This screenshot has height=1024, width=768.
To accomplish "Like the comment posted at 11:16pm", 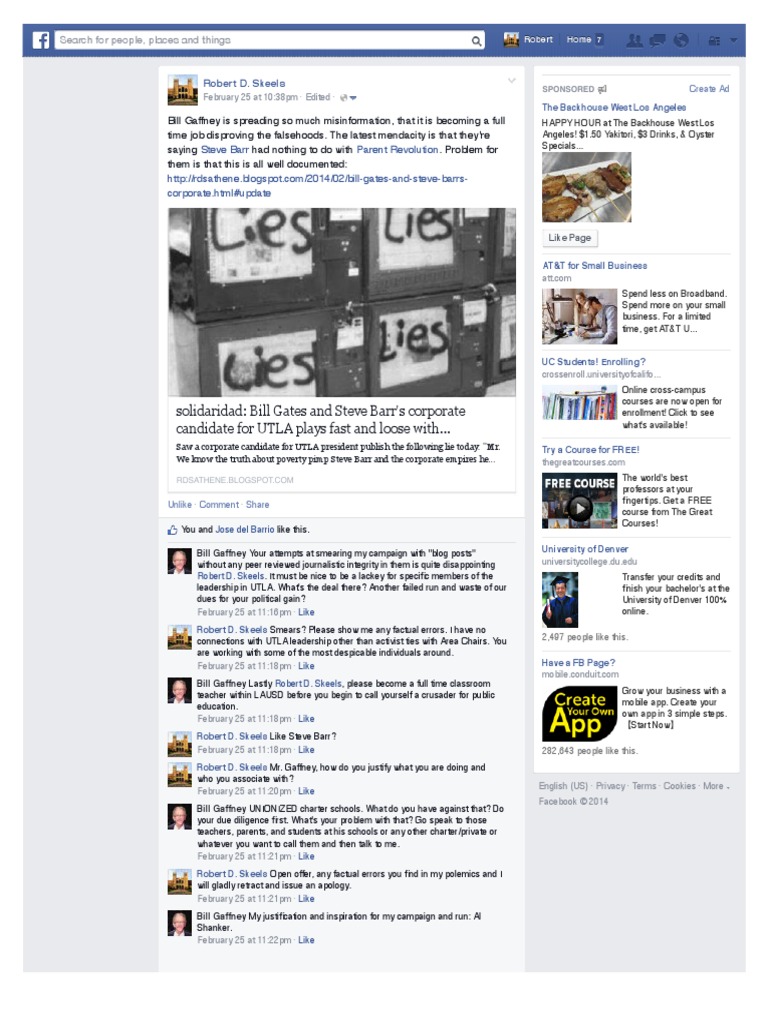I will pos(306,612).
